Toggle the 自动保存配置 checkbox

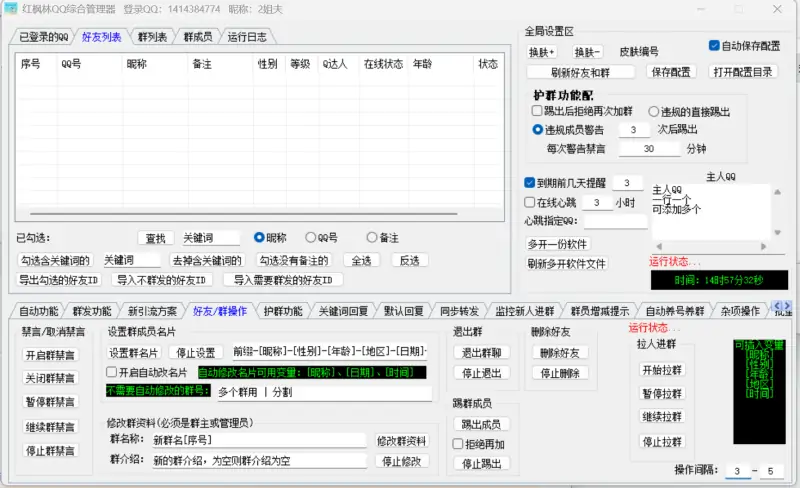pos(714,46)
